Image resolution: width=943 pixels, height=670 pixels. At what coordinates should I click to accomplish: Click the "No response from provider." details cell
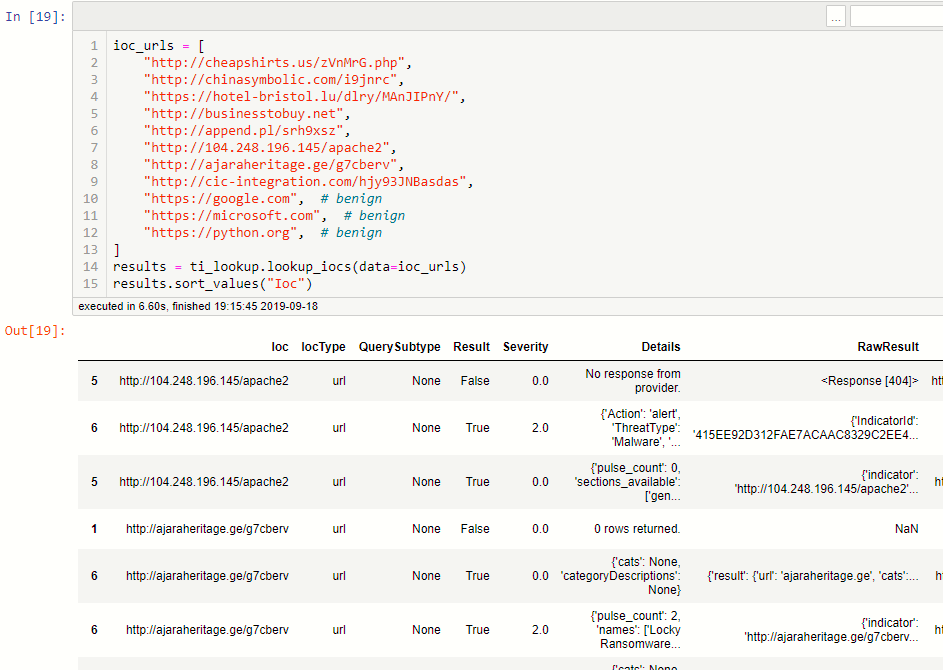[632, 380]
